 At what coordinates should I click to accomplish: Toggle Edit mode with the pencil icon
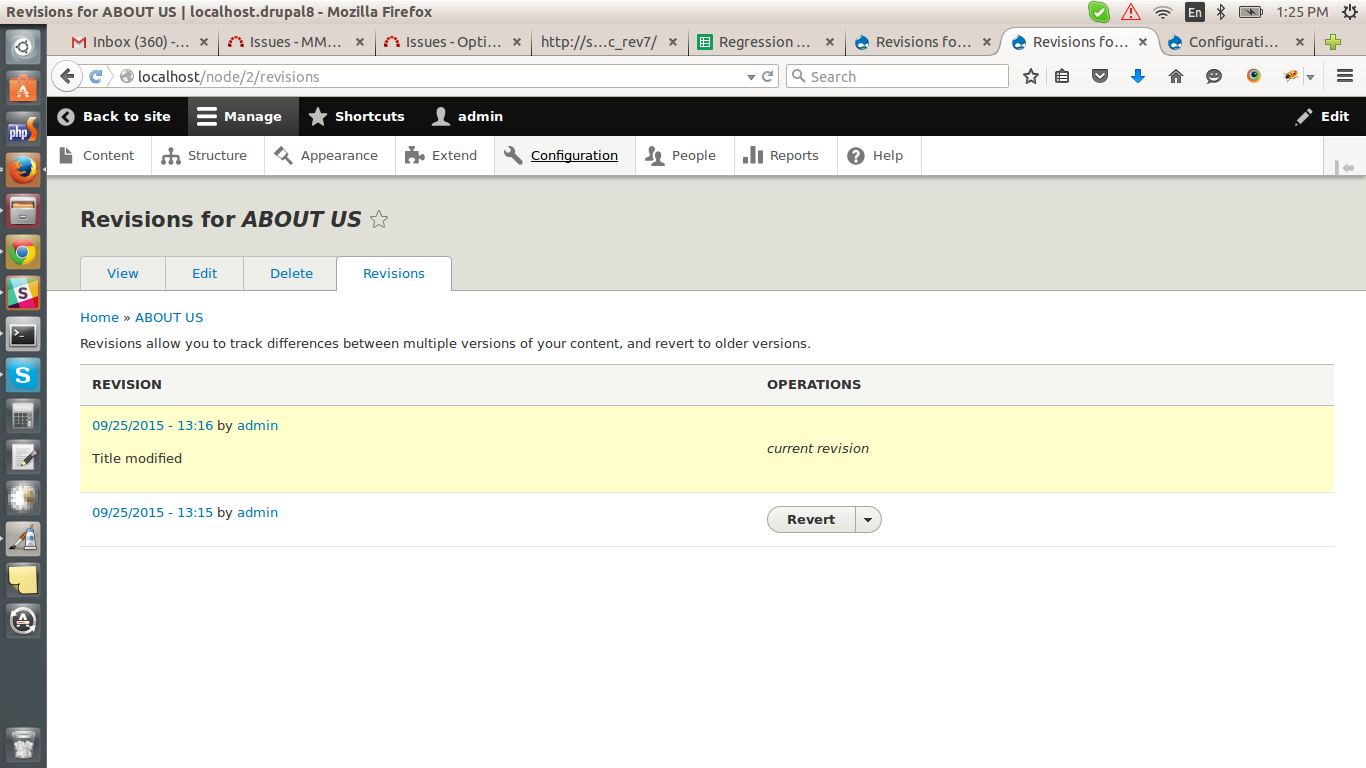pyautogui.click(x=1303, y=116)
